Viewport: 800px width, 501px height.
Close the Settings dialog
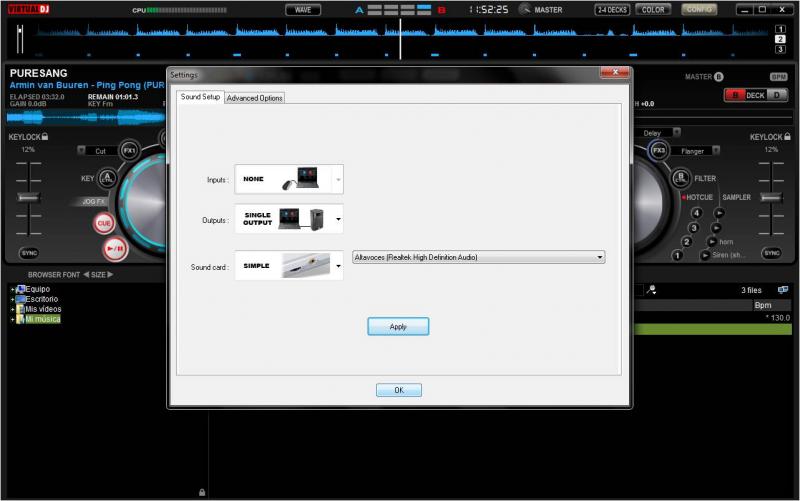(x=615, y=72)
